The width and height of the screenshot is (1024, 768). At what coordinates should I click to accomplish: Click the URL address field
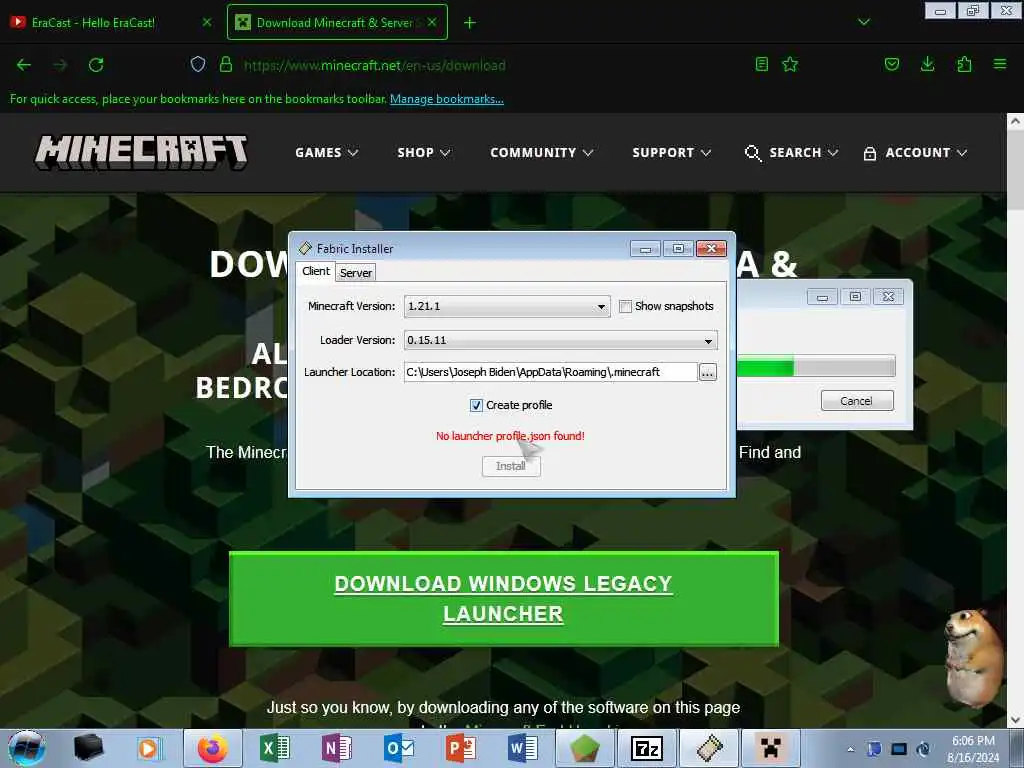[x=374, y=65]
